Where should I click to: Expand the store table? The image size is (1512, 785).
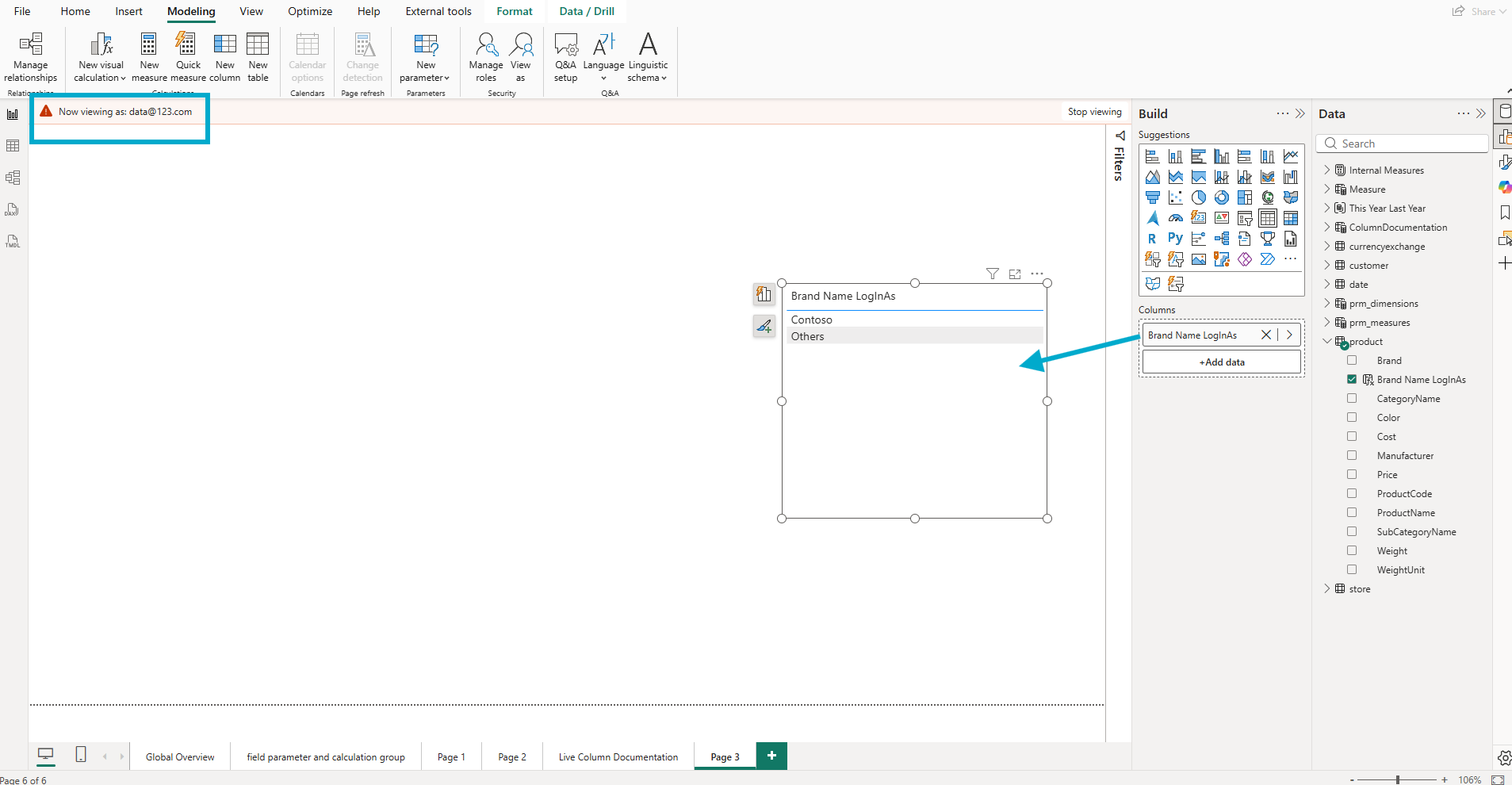(1327, 588)
